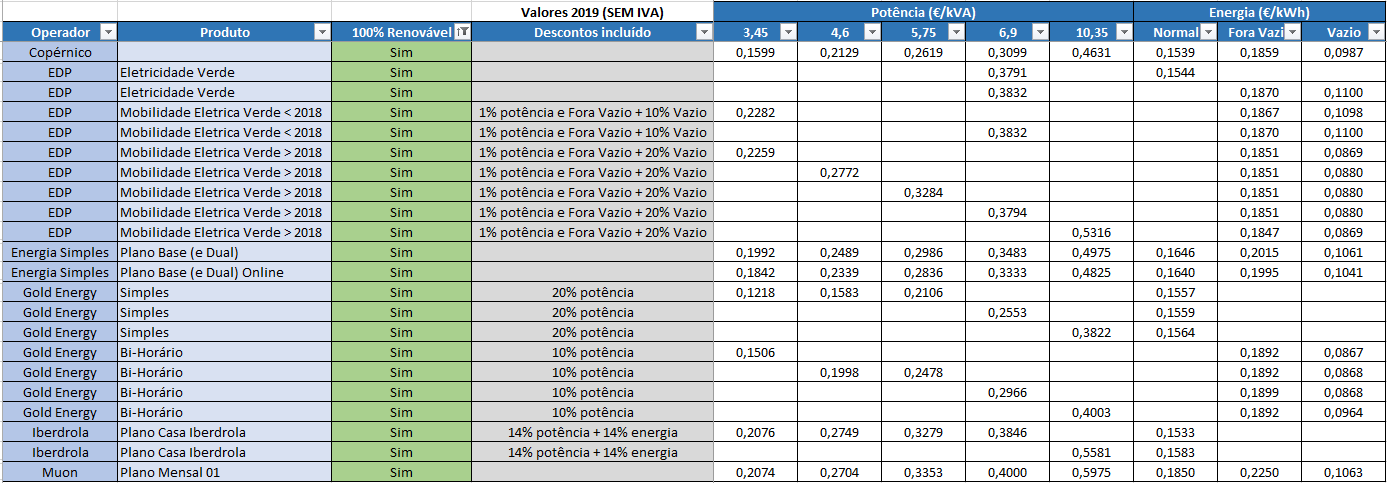Expand the Vazio column filter dropdown
Screen dimensions: 1387x483
pyautogui.click(x=1375, y=32)
